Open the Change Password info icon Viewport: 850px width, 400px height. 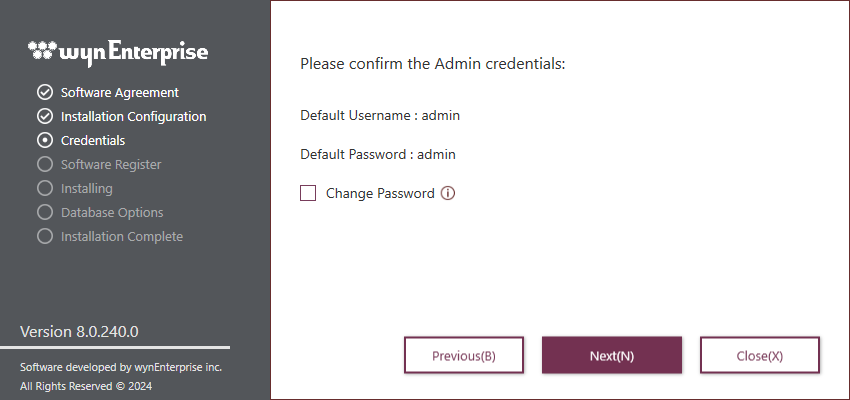[448, 193]
